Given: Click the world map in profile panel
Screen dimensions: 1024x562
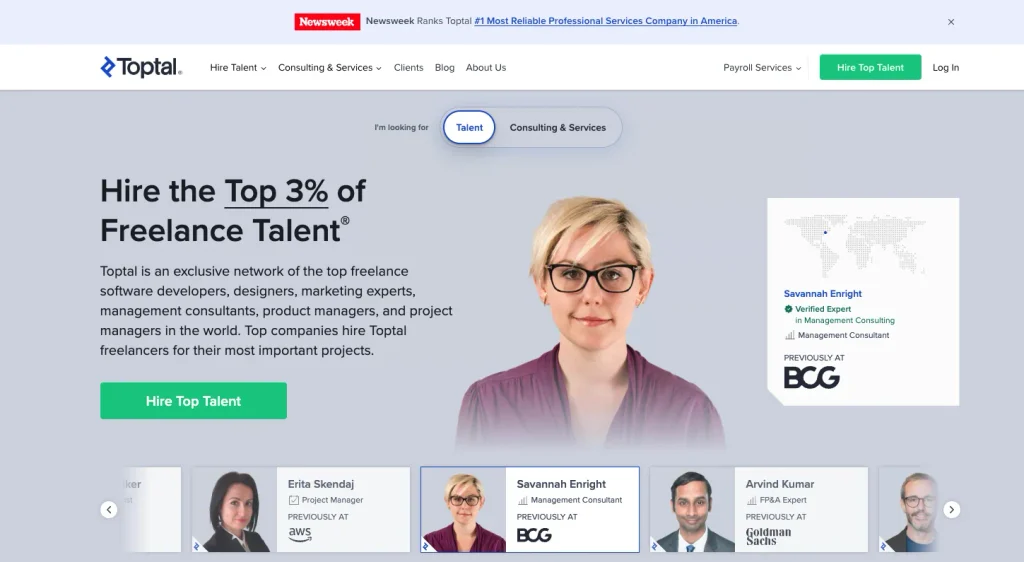Looking at the screenshot, I should 854,245.
